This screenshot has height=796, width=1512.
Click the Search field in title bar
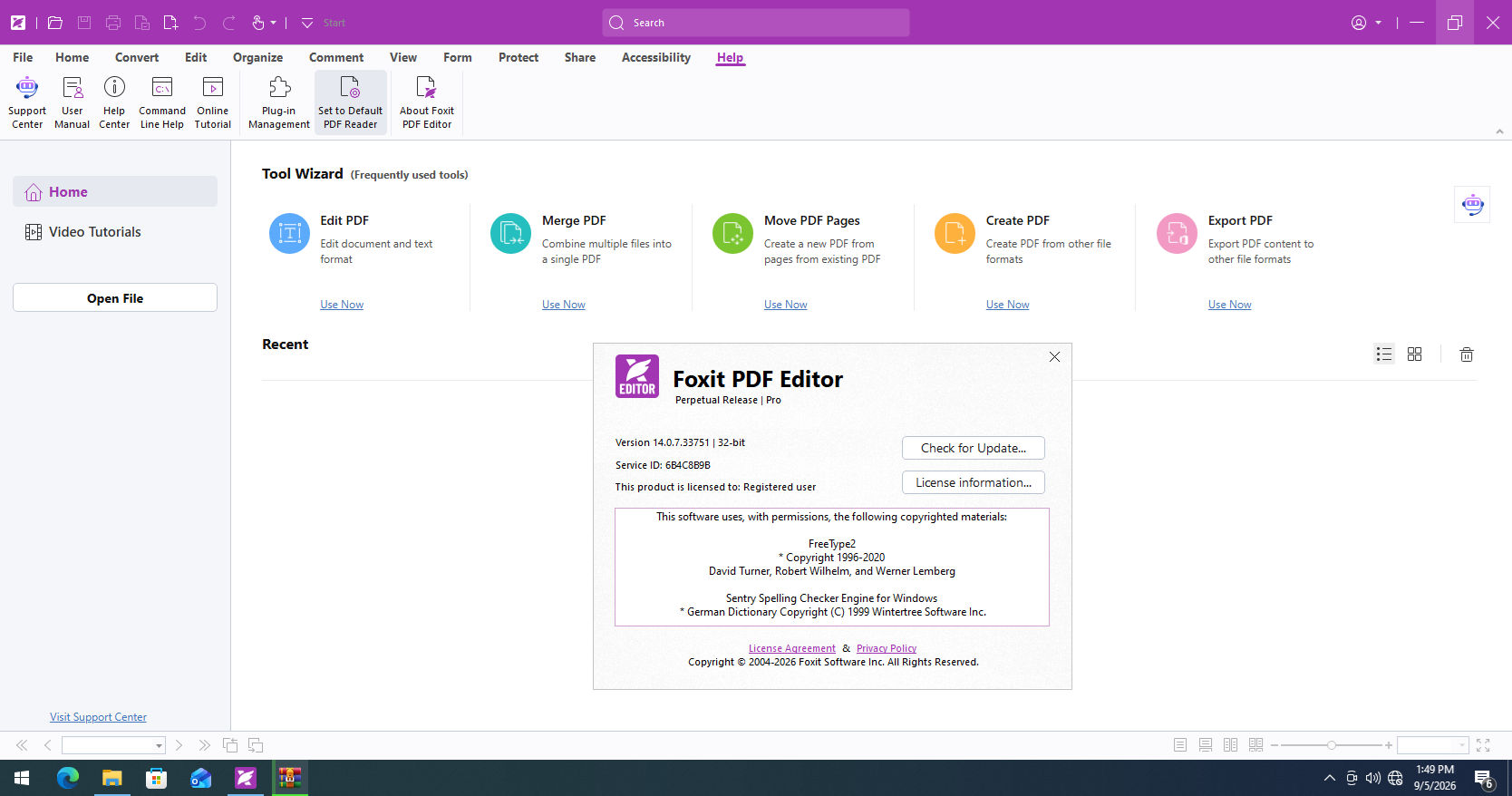(756, 23)
